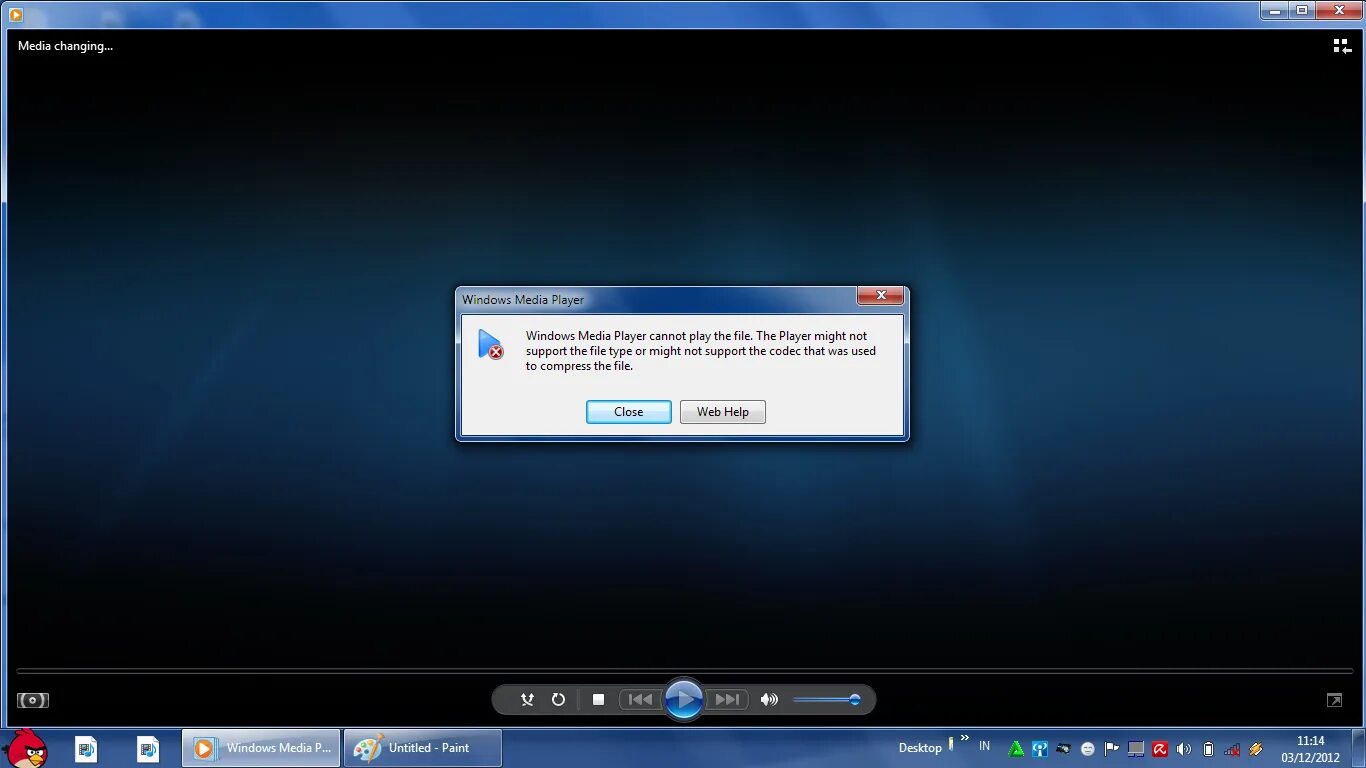
Task: Open the system volume speaker icon
Action: click(x=1184, y=749)
